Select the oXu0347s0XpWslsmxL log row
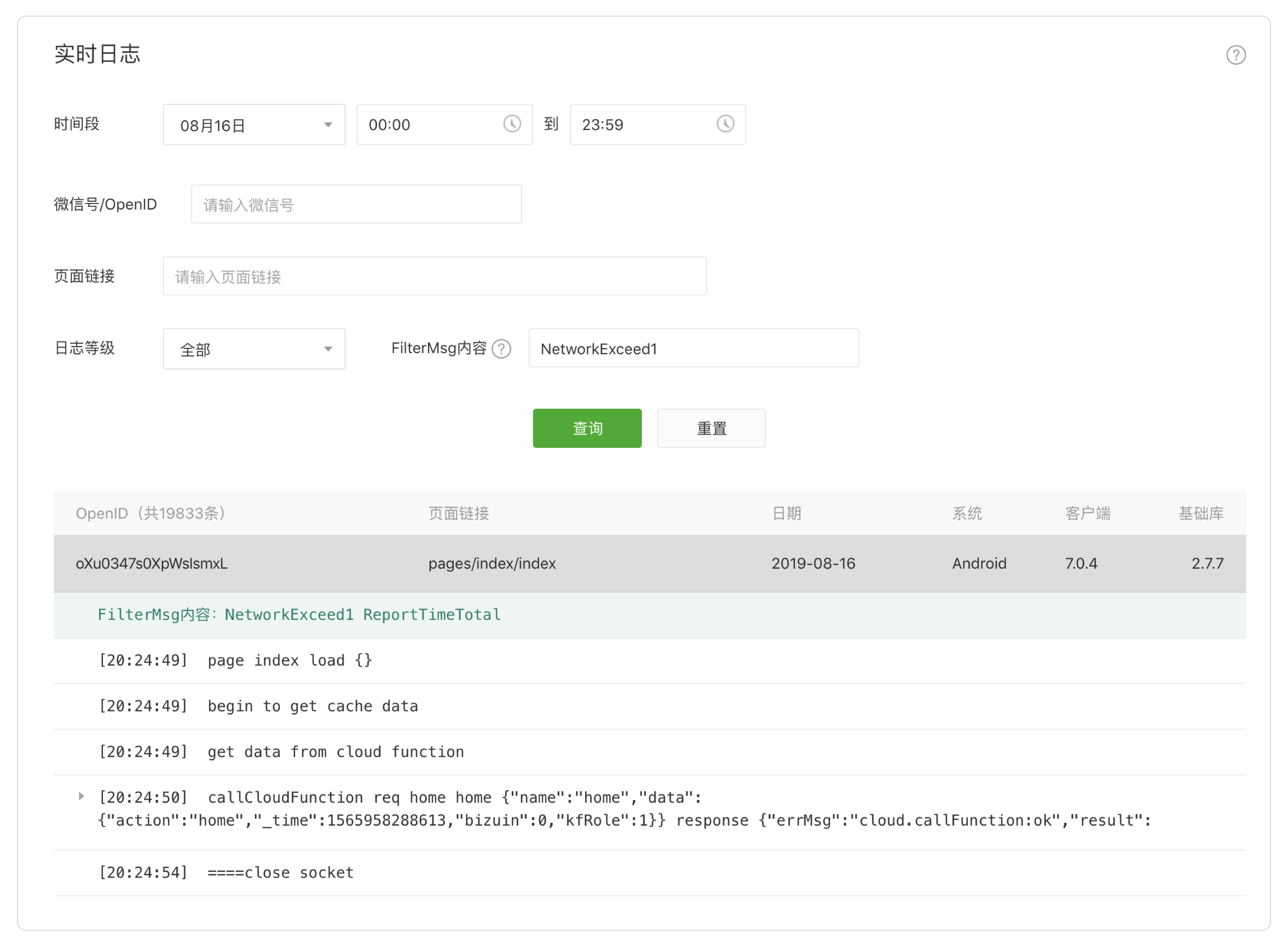The width and height of the screenshot is (1288, 952). [649, 564]
